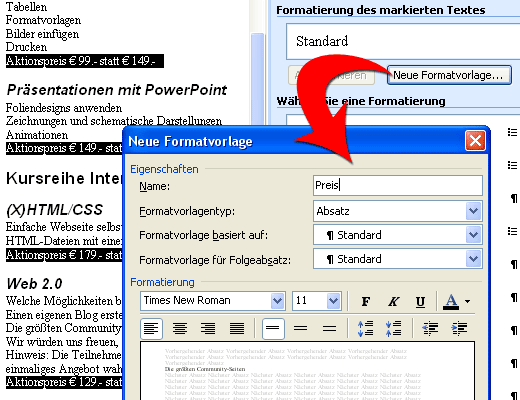Align paragraph right
520x400 pixels.
point(208,329)
